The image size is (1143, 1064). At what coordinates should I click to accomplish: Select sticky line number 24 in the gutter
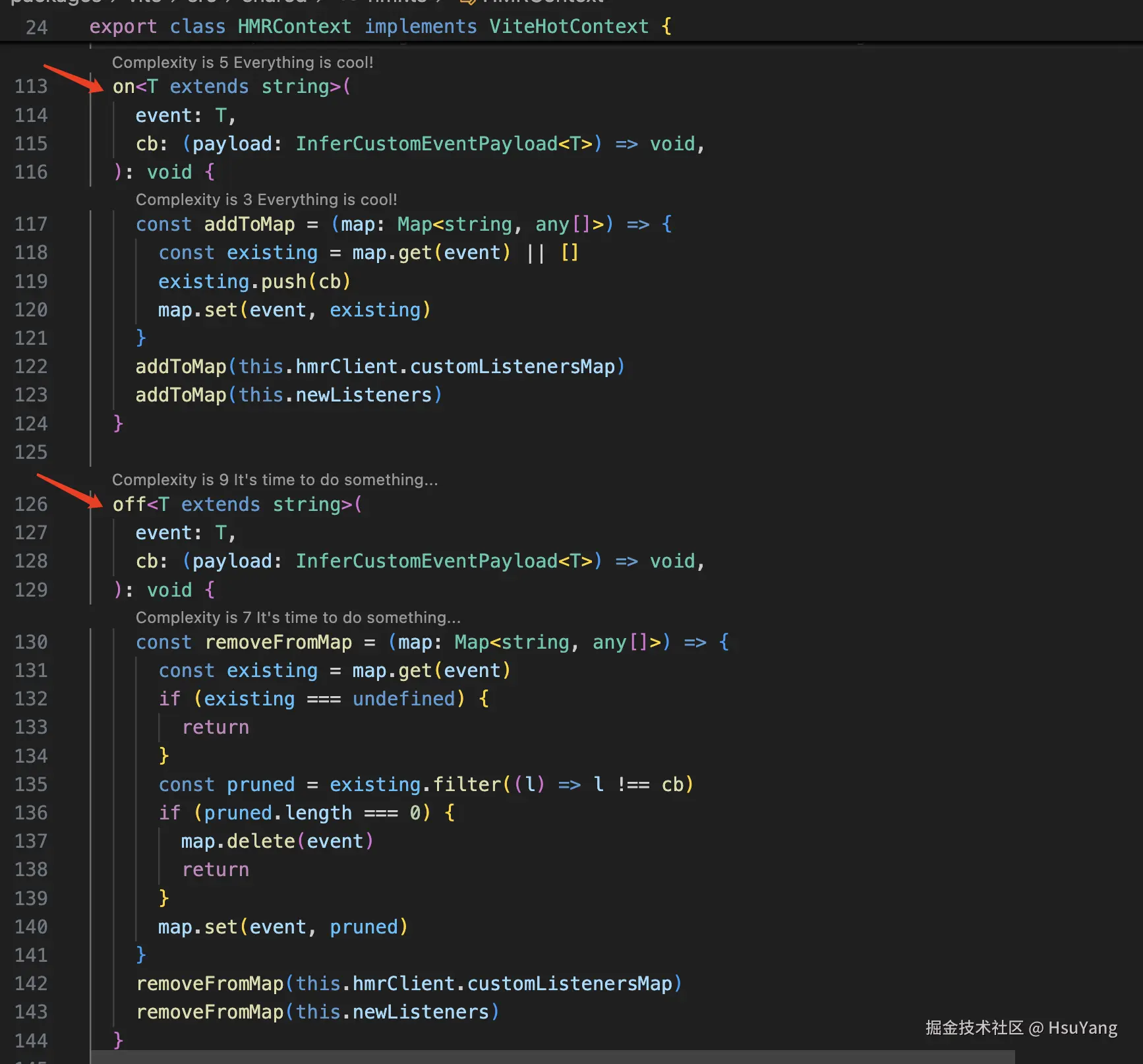pos(37,28)
